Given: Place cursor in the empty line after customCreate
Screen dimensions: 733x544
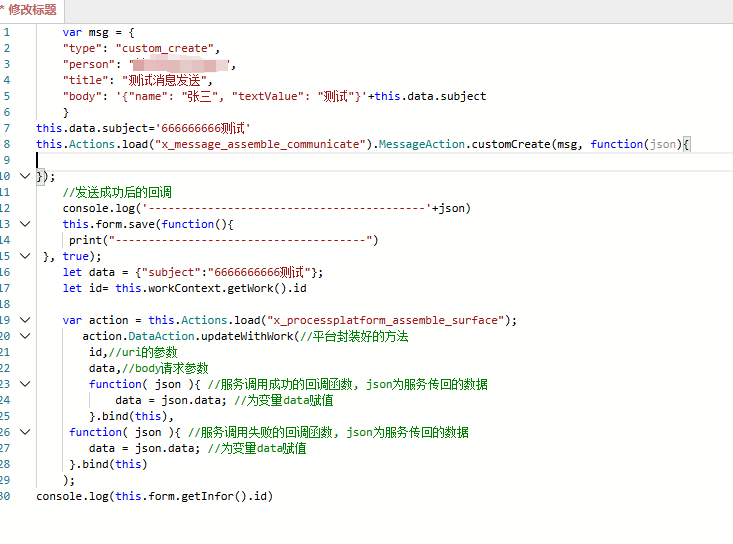Looking at the screenshot, I should pos(200,160).
